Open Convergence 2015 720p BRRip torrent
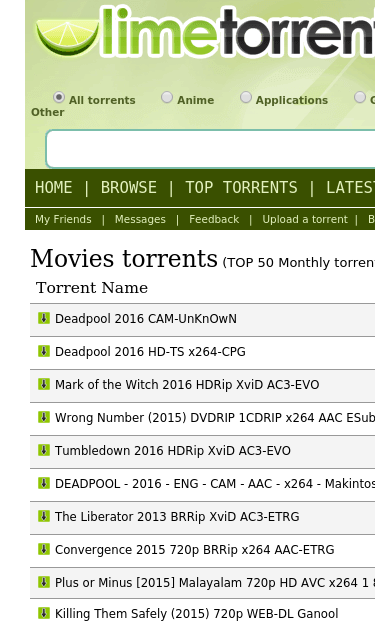Image resolution: width=375 pixels, height=627 pixels. coord(194,549)
